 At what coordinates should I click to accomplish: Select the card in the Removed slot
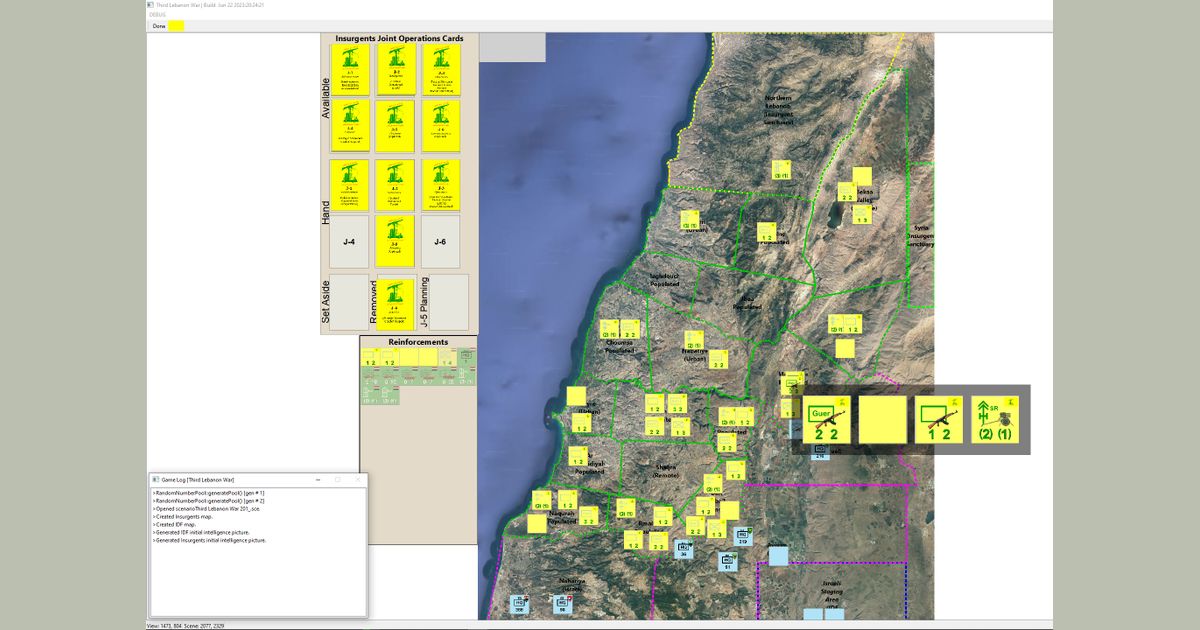(396, 303)
